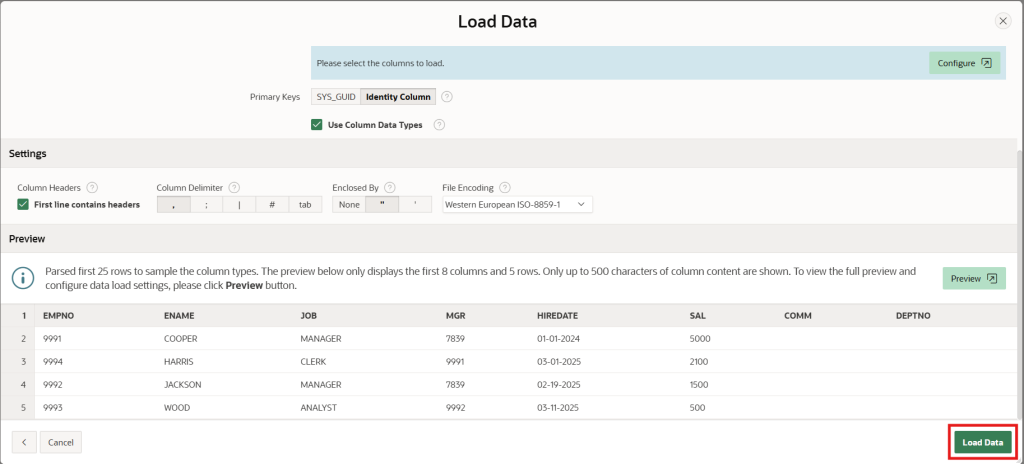Click the Column Headers help icon
The height and width of the screenshot is (464, 1024).
(x=92, y=188)
